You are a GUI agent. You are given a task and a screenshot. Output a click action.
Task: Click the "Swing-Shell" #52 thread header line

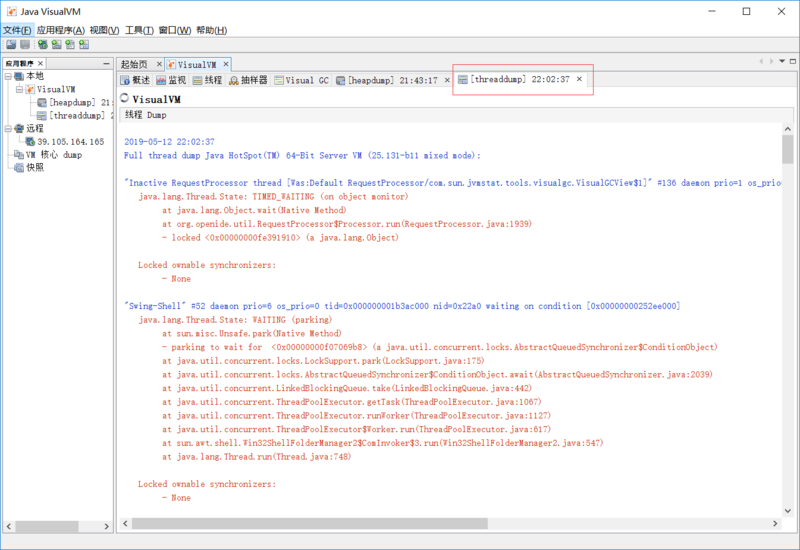(x=402, y=306)
